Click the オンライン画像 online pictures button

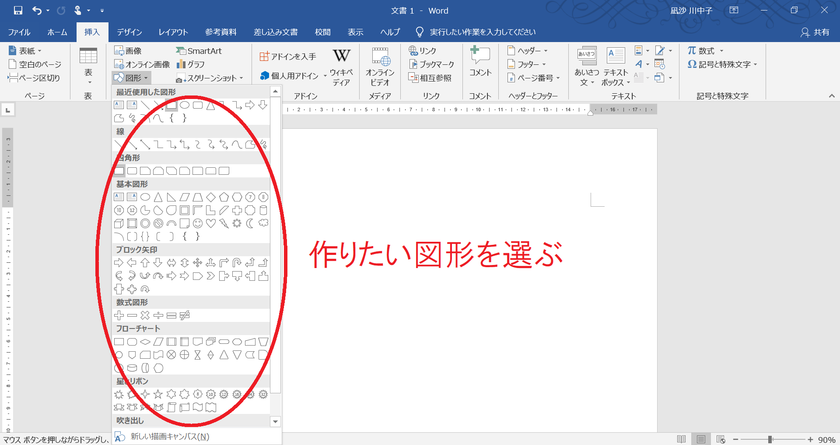tap(142, 64)
